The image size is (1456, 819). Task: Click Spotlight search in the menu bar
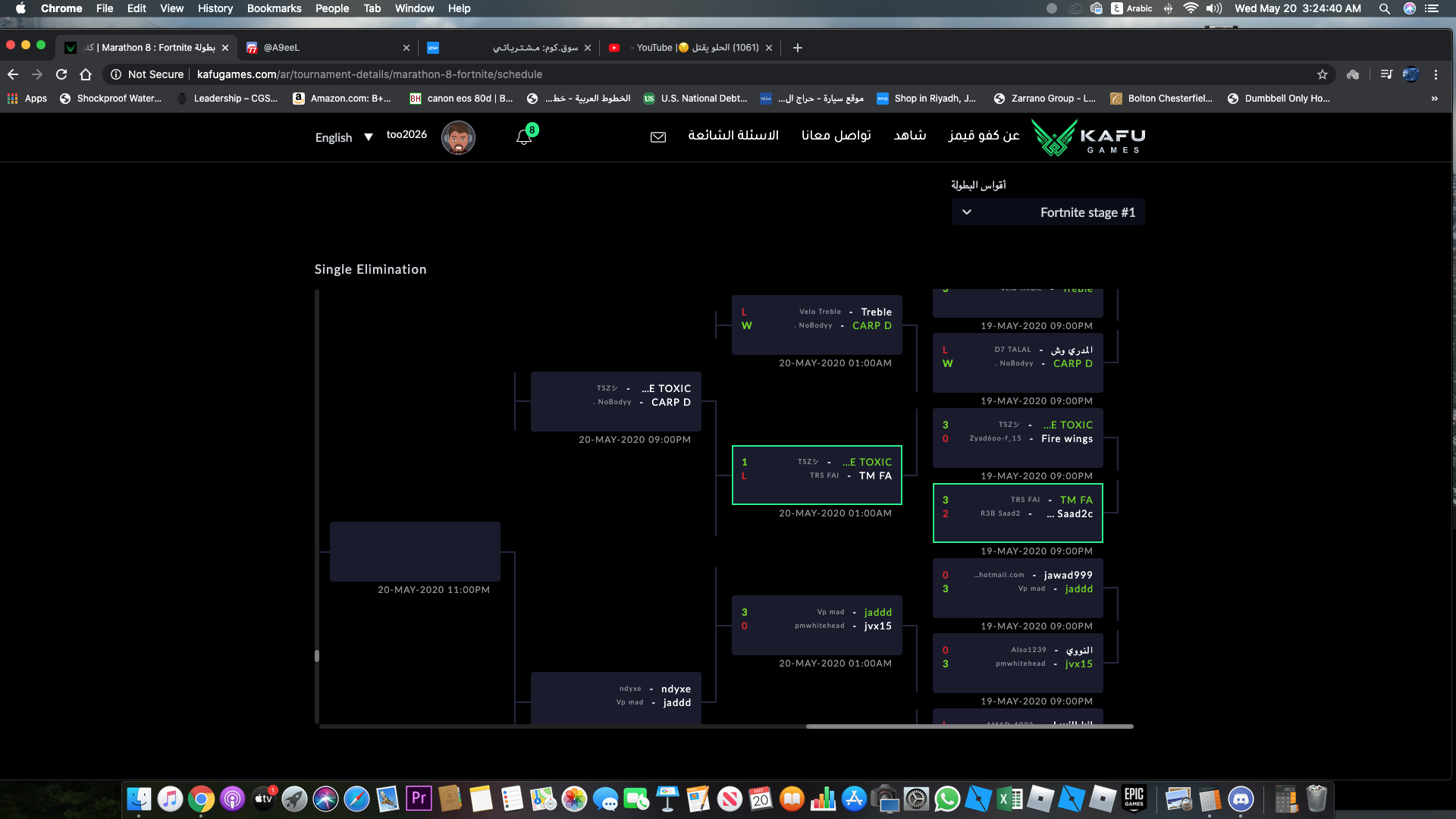1385,8
